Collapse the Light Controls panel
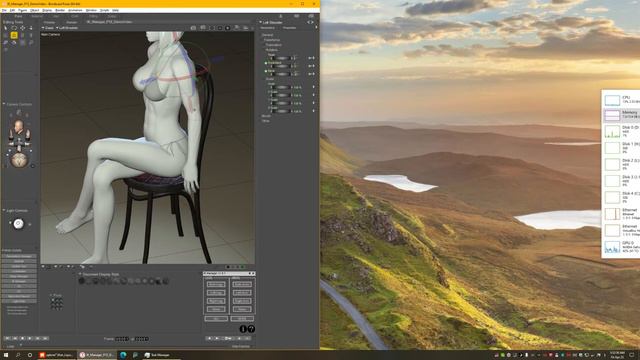 click(x=4, y=211)
